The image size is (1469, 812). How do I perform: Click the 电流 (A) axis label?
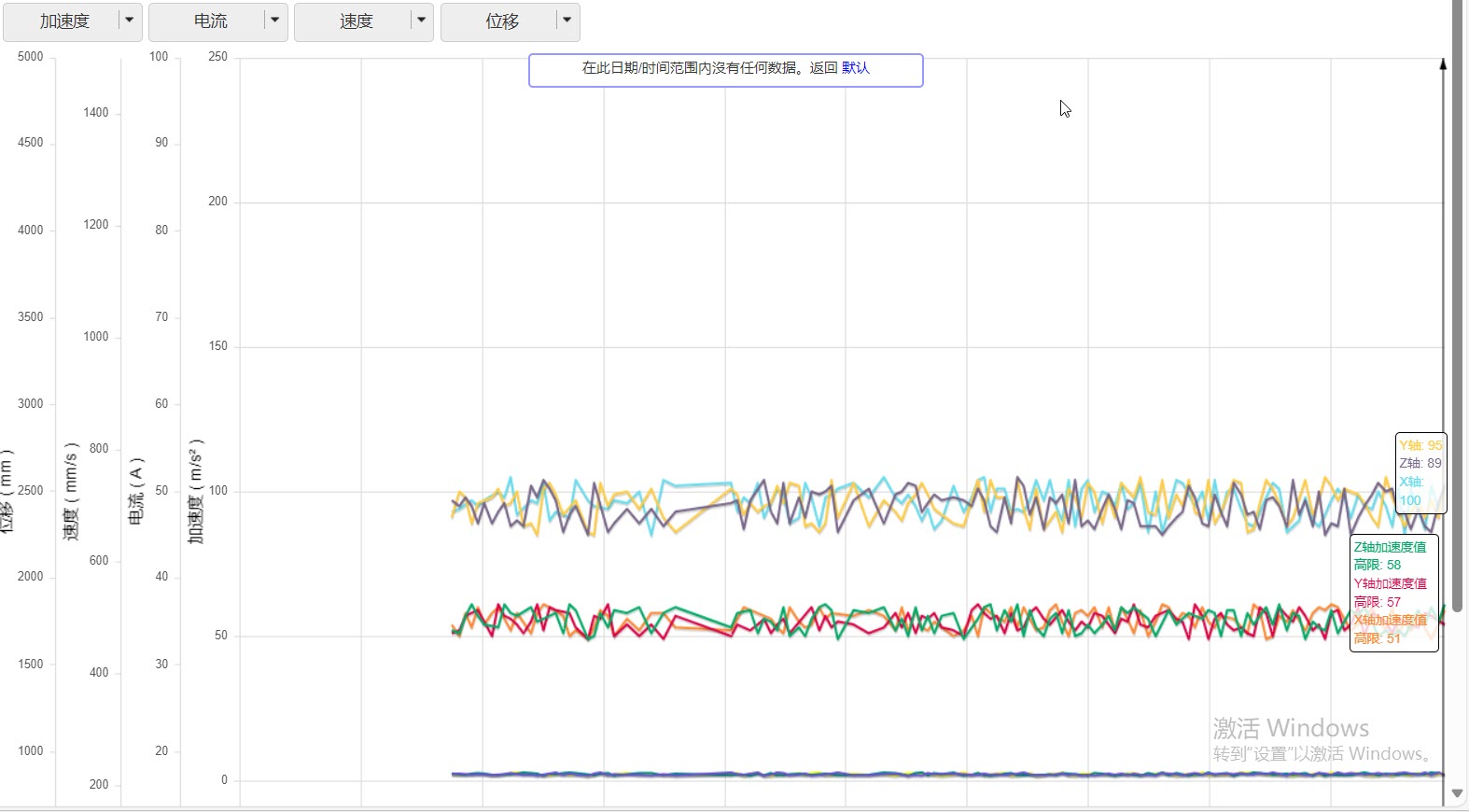tap(136, 491)
